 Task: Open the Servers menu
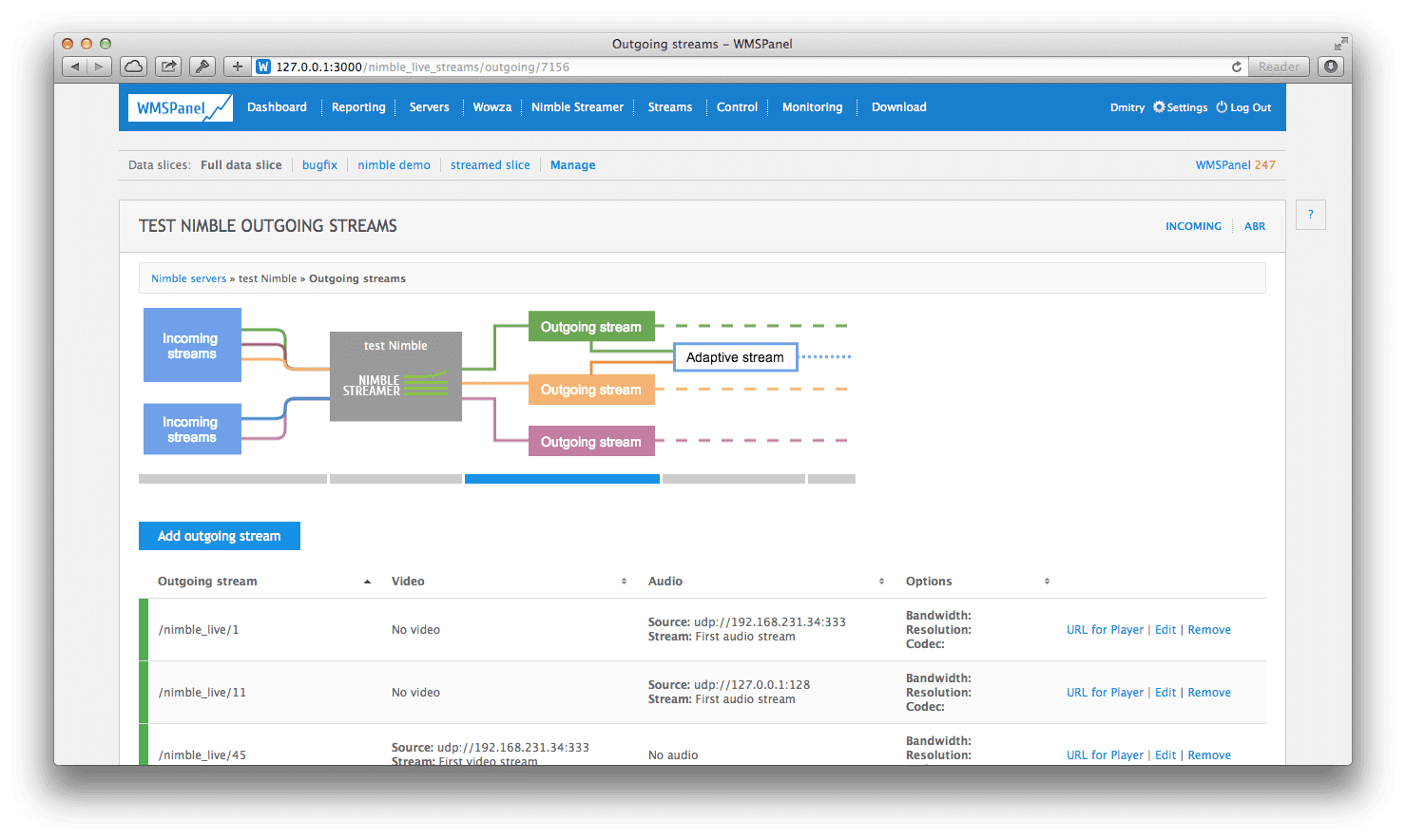[x=429, y=107]
